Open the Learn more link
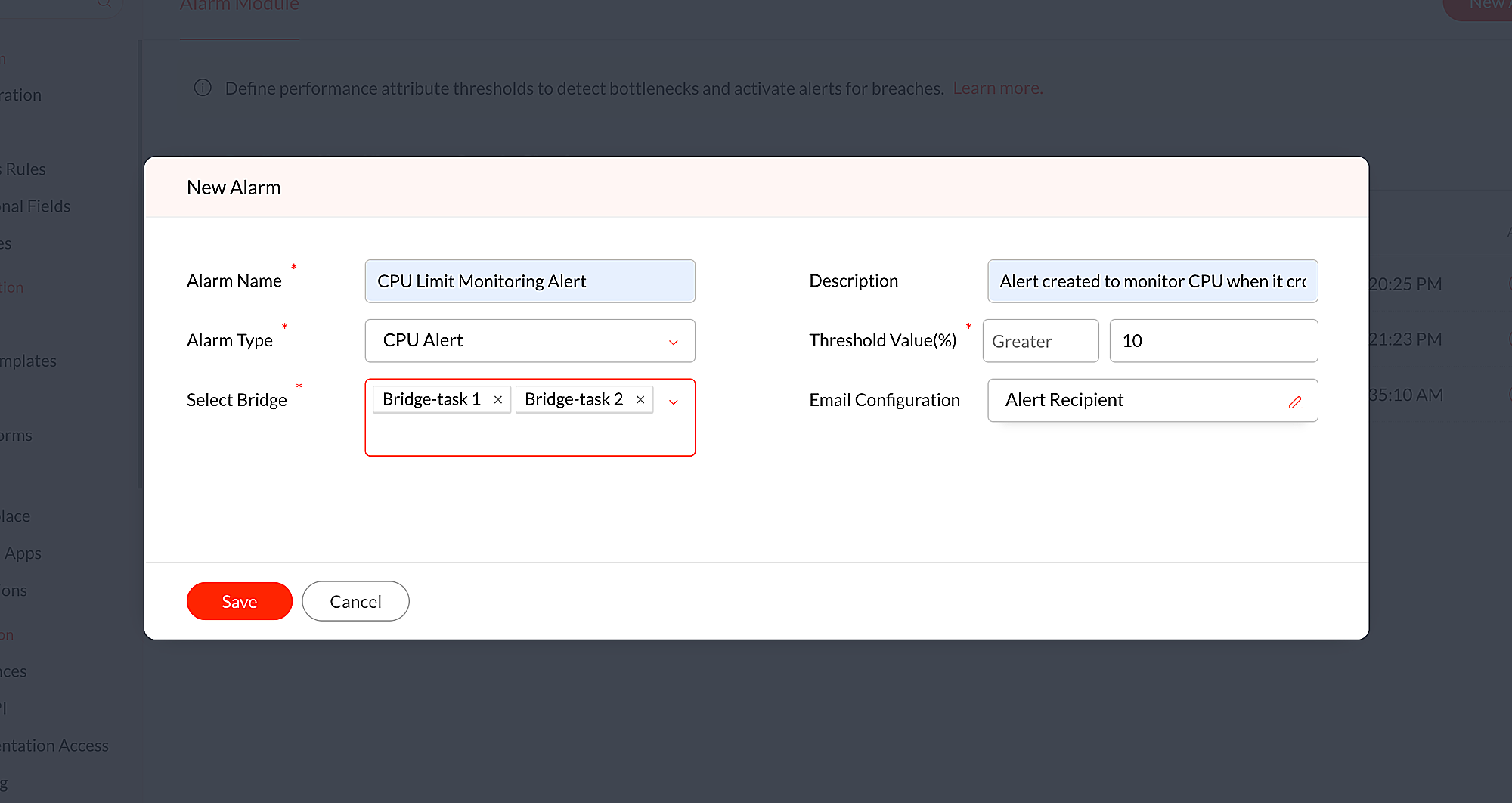This screenshot has height=803, width=1512. click(997, 88)
